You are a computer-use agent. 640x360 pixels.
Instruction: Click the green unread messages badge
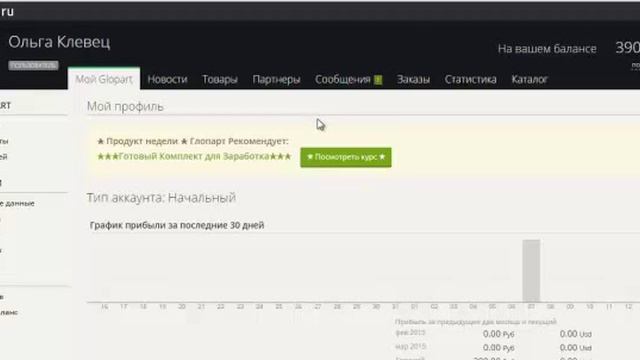378,80
